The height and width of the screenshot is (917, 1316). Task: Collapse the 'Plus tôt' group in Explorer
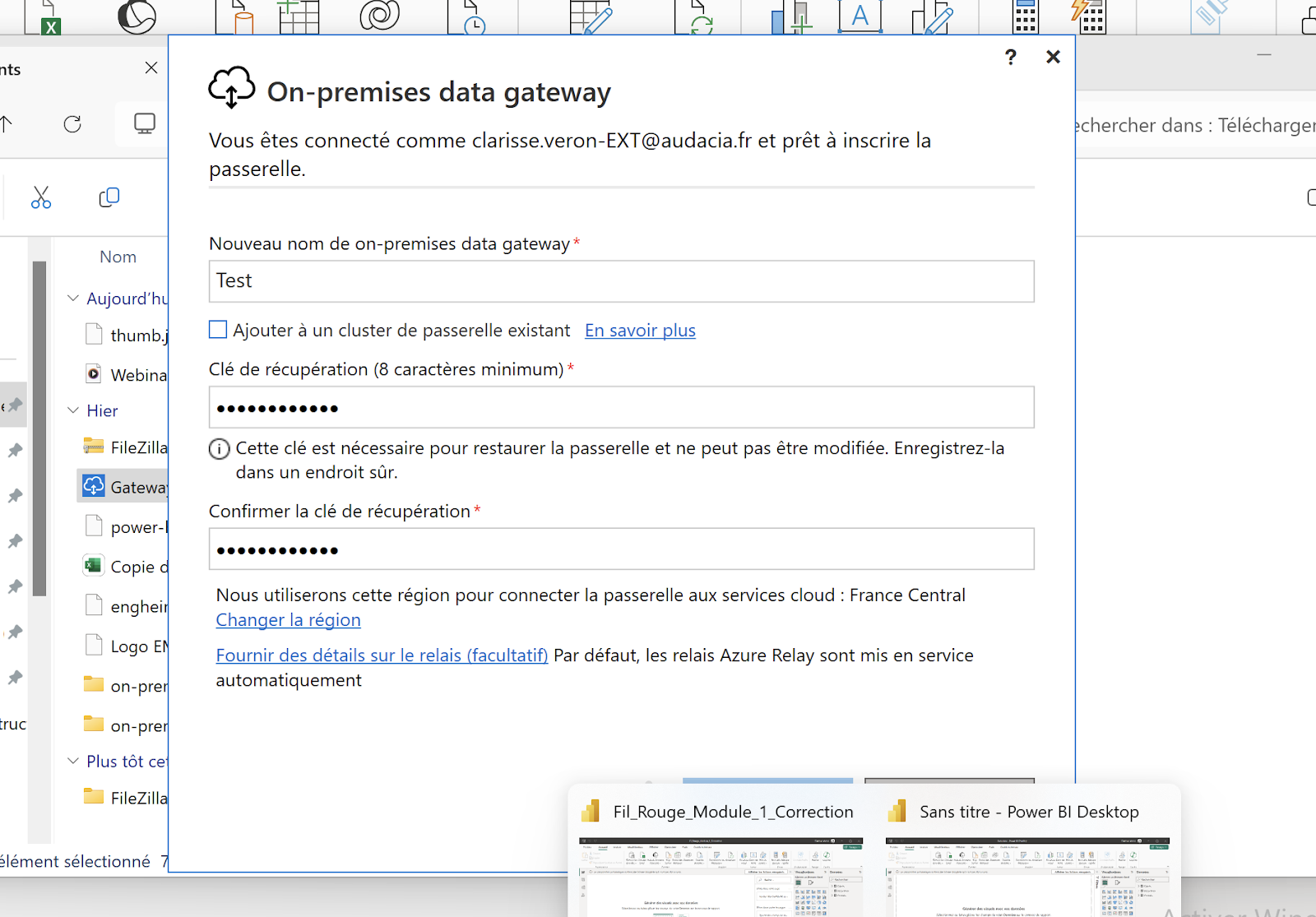coord(73,761)
